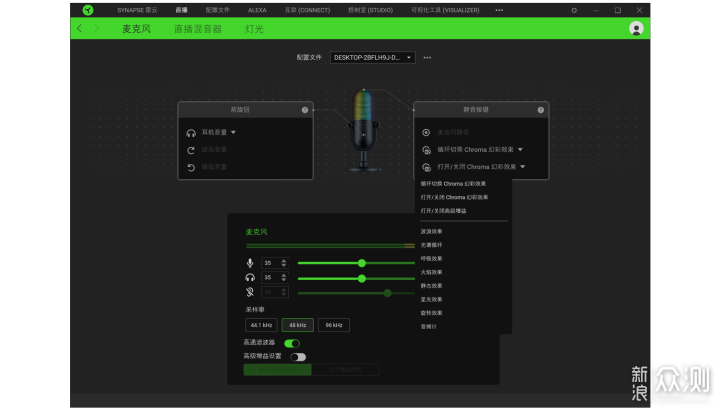Select the 44.1 kHz sample rate
720x411 pixels.
tap(261, 325)
